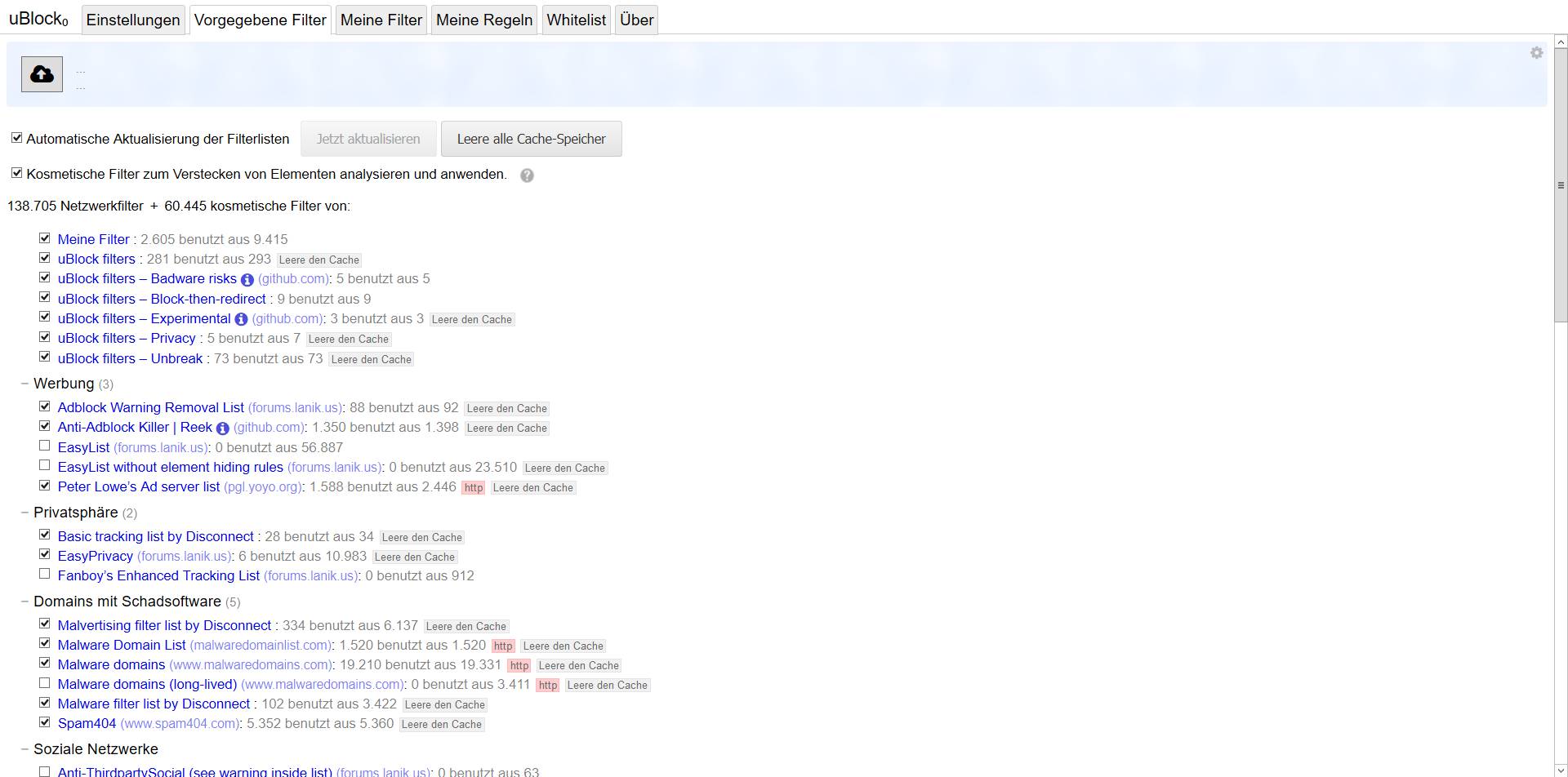1568x777 pixels.
Task: Click info icon beside uBlock filters Experimental
Action: (x=241, y=319)
